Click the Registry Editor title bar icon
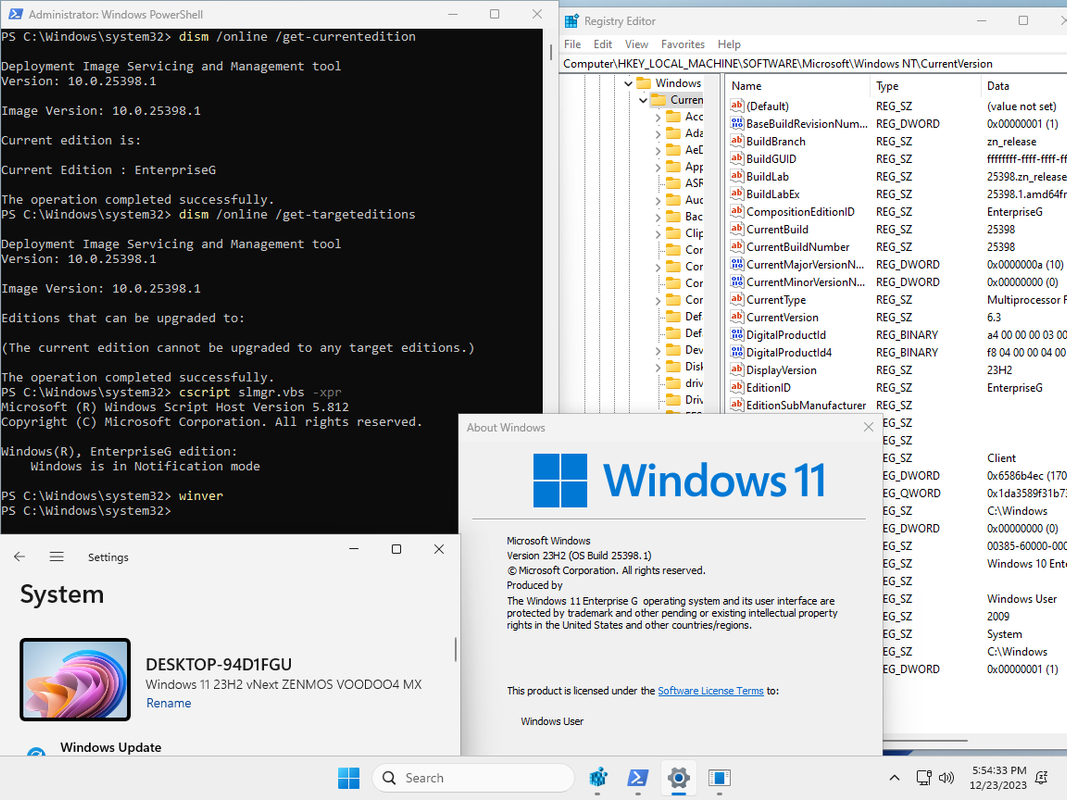This screenshot has height=800, width=1067. click(x=572, y=21)
